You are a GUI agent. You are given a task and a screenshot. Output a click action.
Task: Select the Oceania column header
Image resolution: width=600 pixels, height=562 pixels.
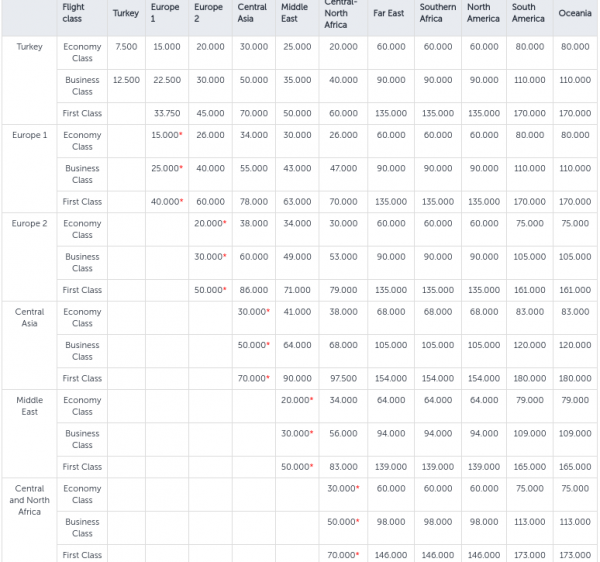tap(574, 13)
